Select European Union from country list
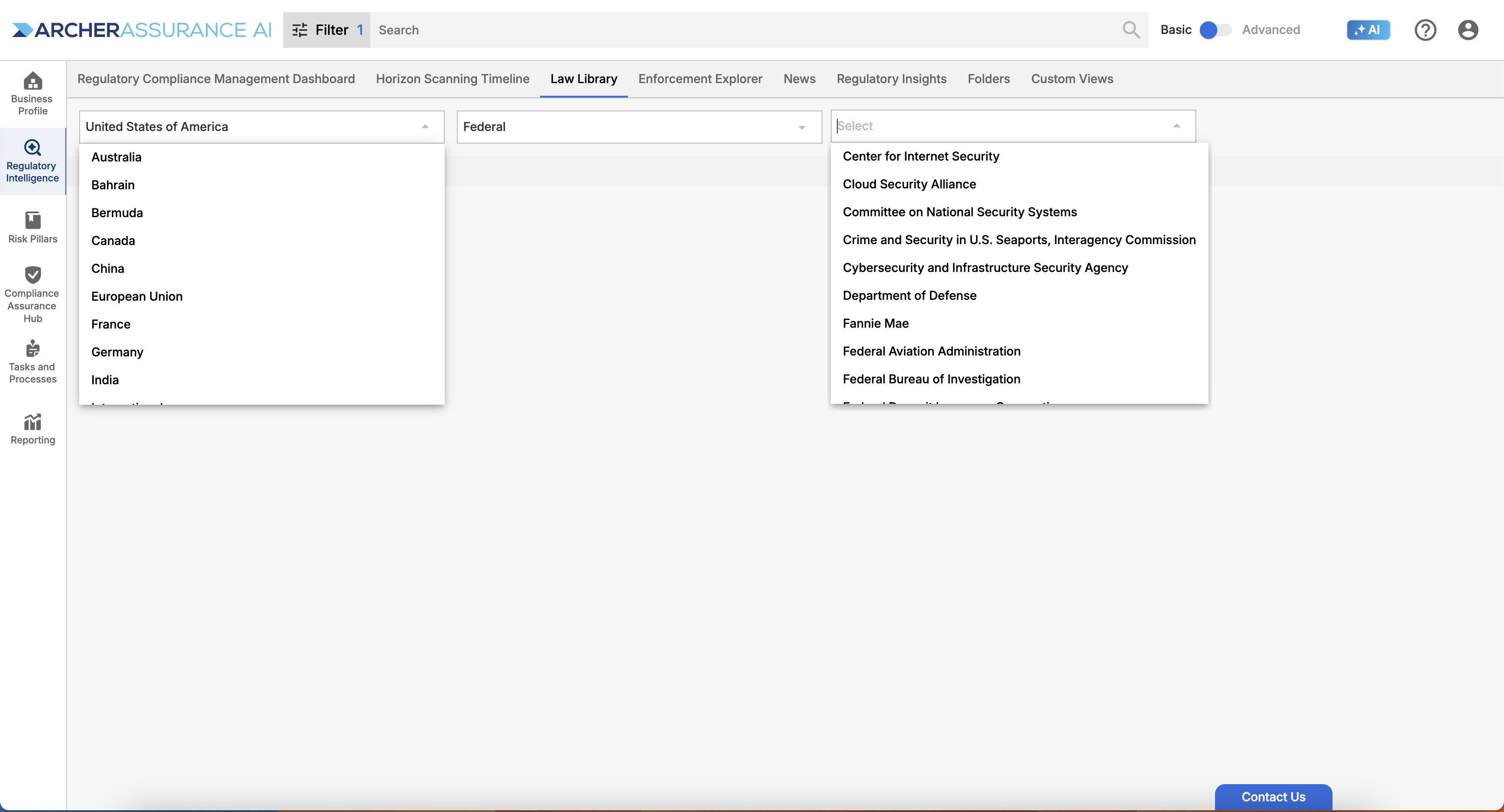 [262, 296]
